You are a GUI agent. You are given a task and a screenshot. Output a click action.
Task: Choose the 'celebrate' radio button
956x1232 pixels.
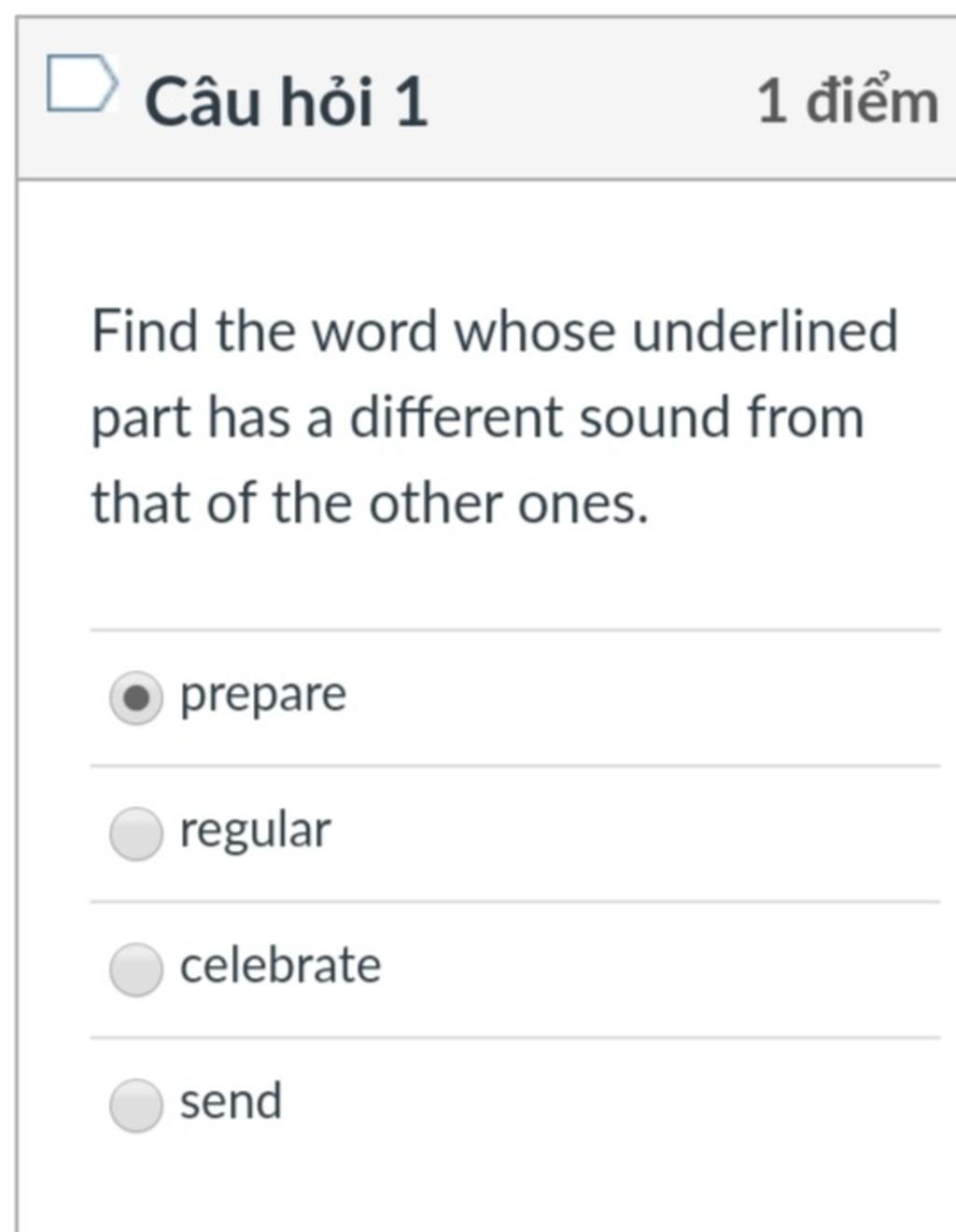click(136, 969)
